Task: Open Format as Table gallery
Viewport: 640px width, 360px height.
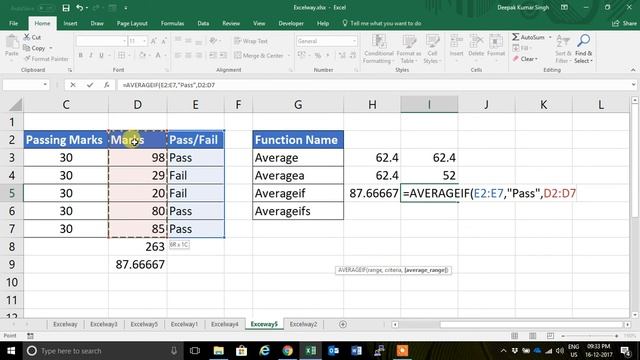Action: pyautogui.click(x=409, y=49)
